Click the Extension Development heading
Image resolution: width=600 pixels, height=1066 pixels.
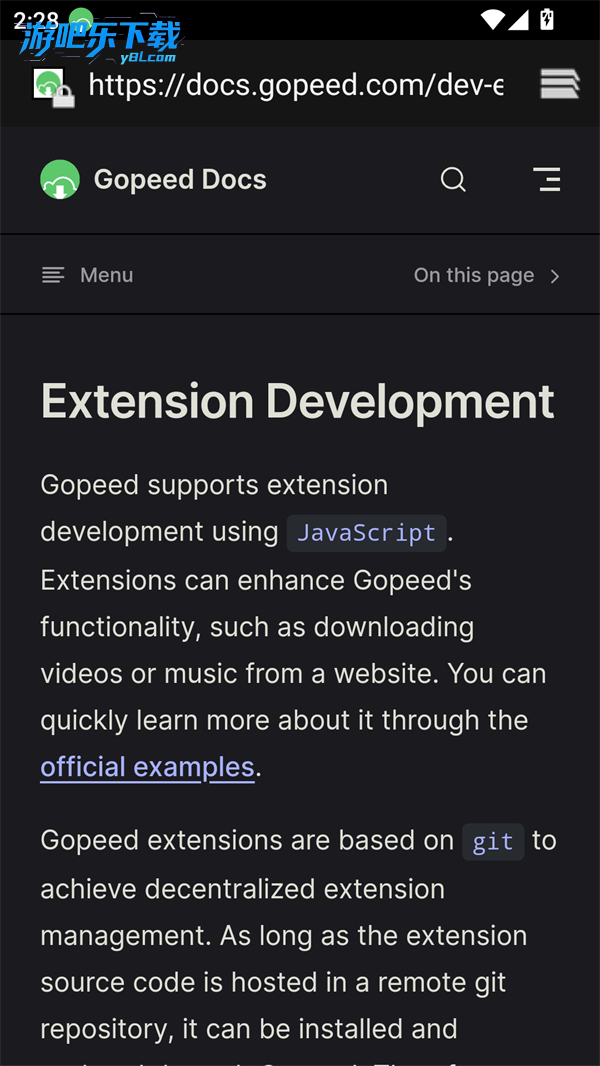pos(298,401)
